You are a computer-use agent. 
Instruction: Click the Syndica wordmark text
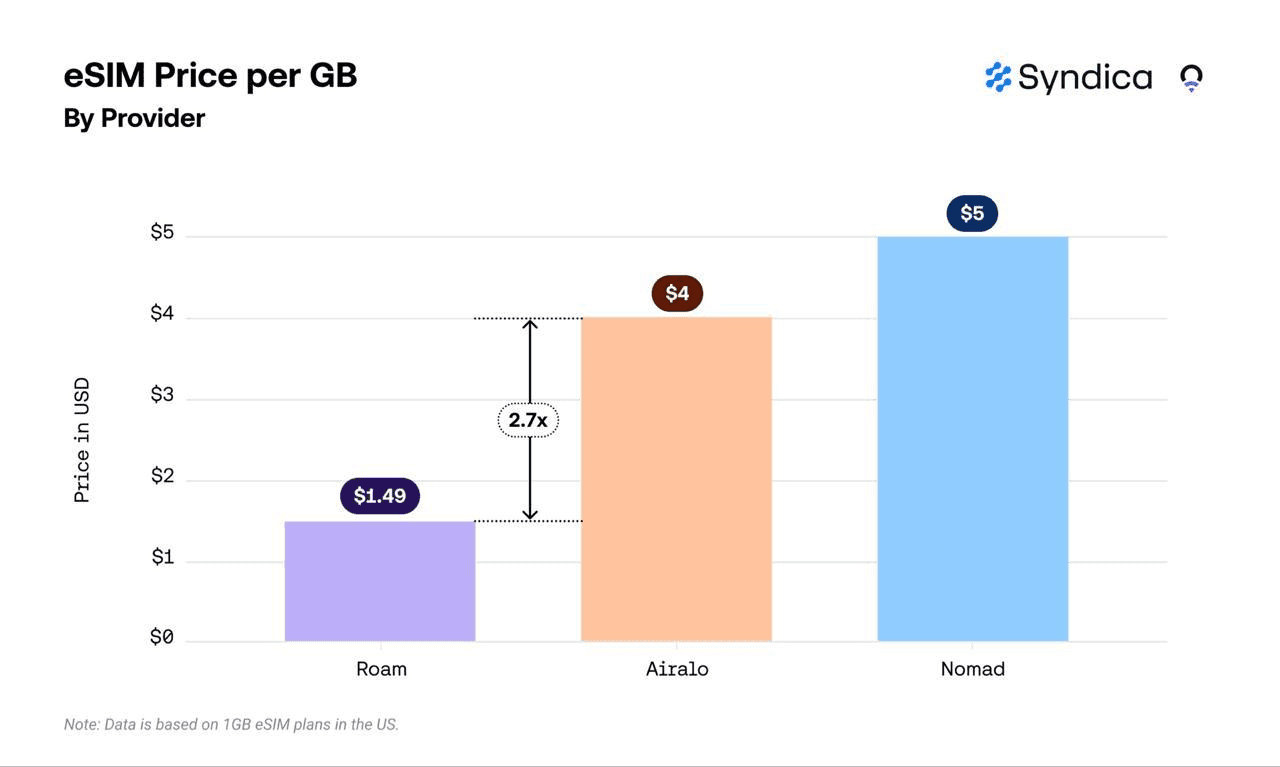click(1085, 78)
